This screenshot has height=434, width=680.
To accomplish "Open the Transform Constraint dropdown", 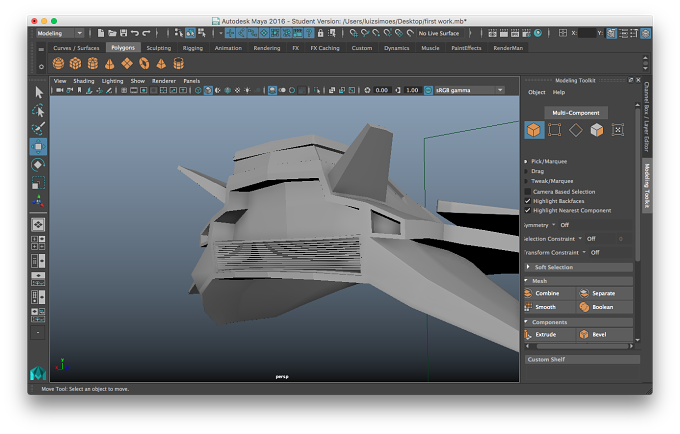I will 584,252.
